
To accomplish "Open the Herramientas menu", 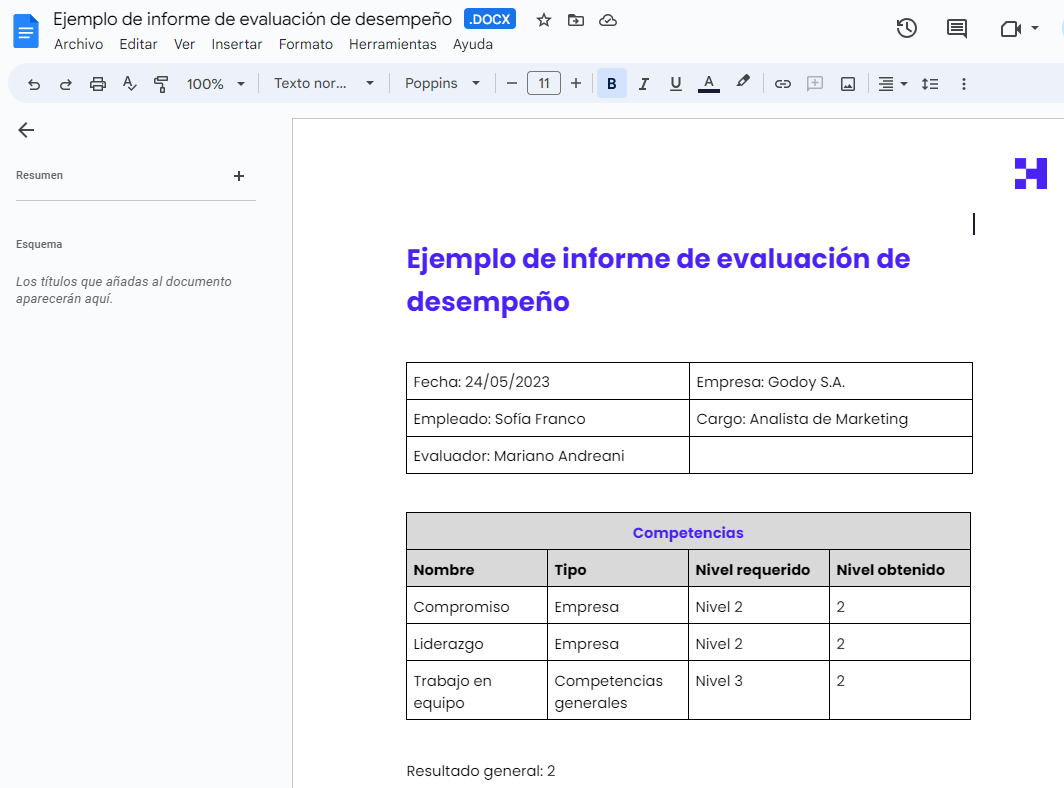I will [x=392, y=44].
